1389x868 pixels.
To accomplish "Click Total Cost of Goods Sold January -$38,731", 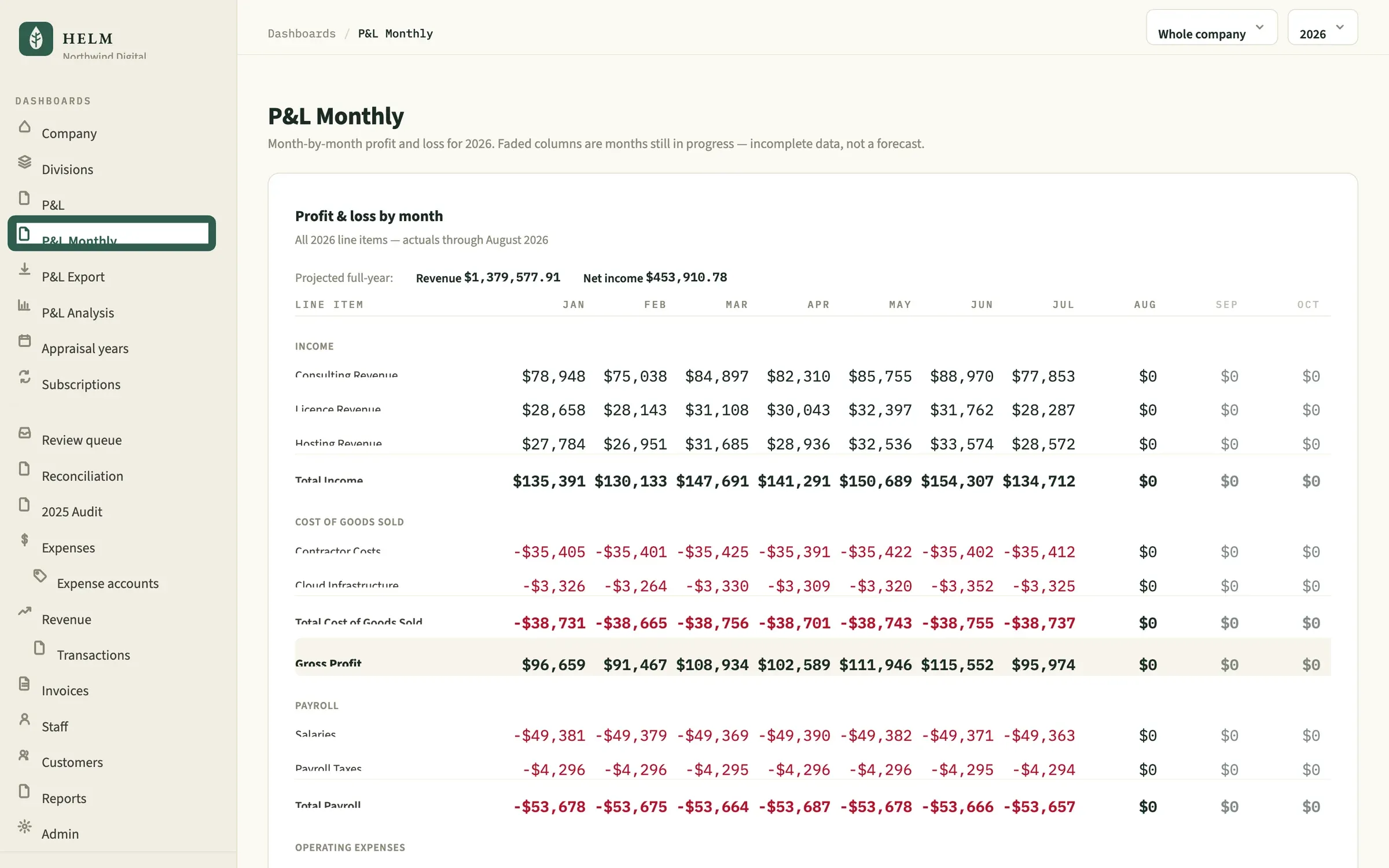I will click(x=549, y=623).
